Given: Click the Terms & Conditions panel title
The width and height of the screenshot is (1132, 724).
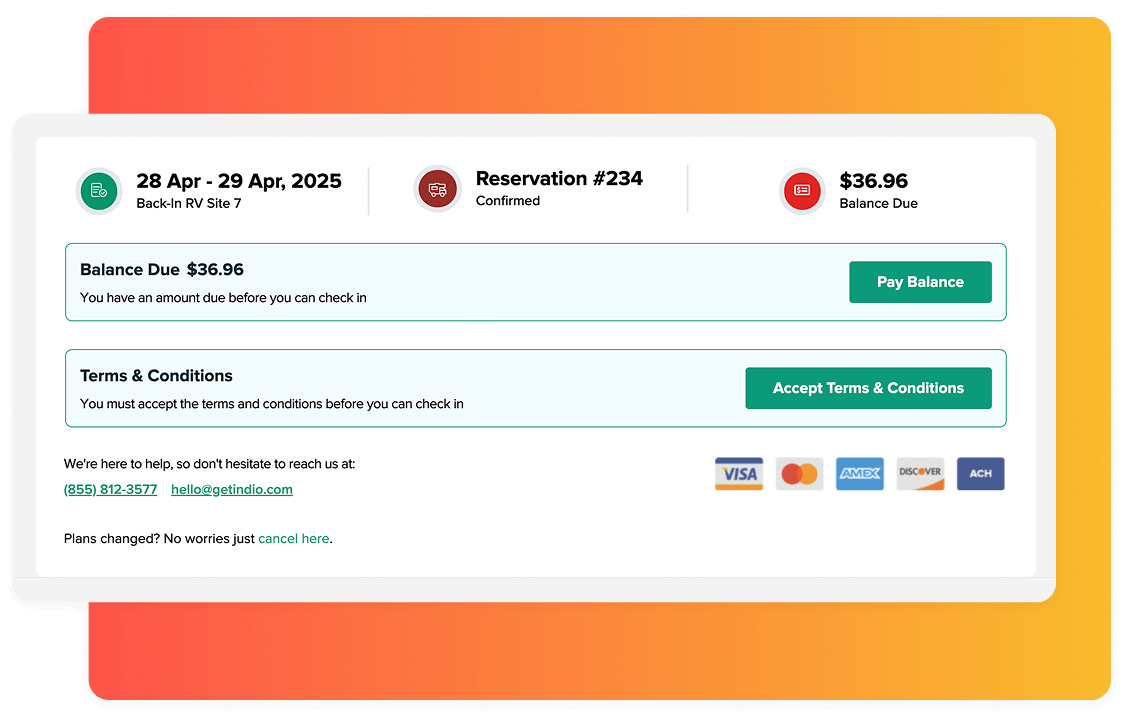Looking at the screenshot, I should (x=156, y=376).
